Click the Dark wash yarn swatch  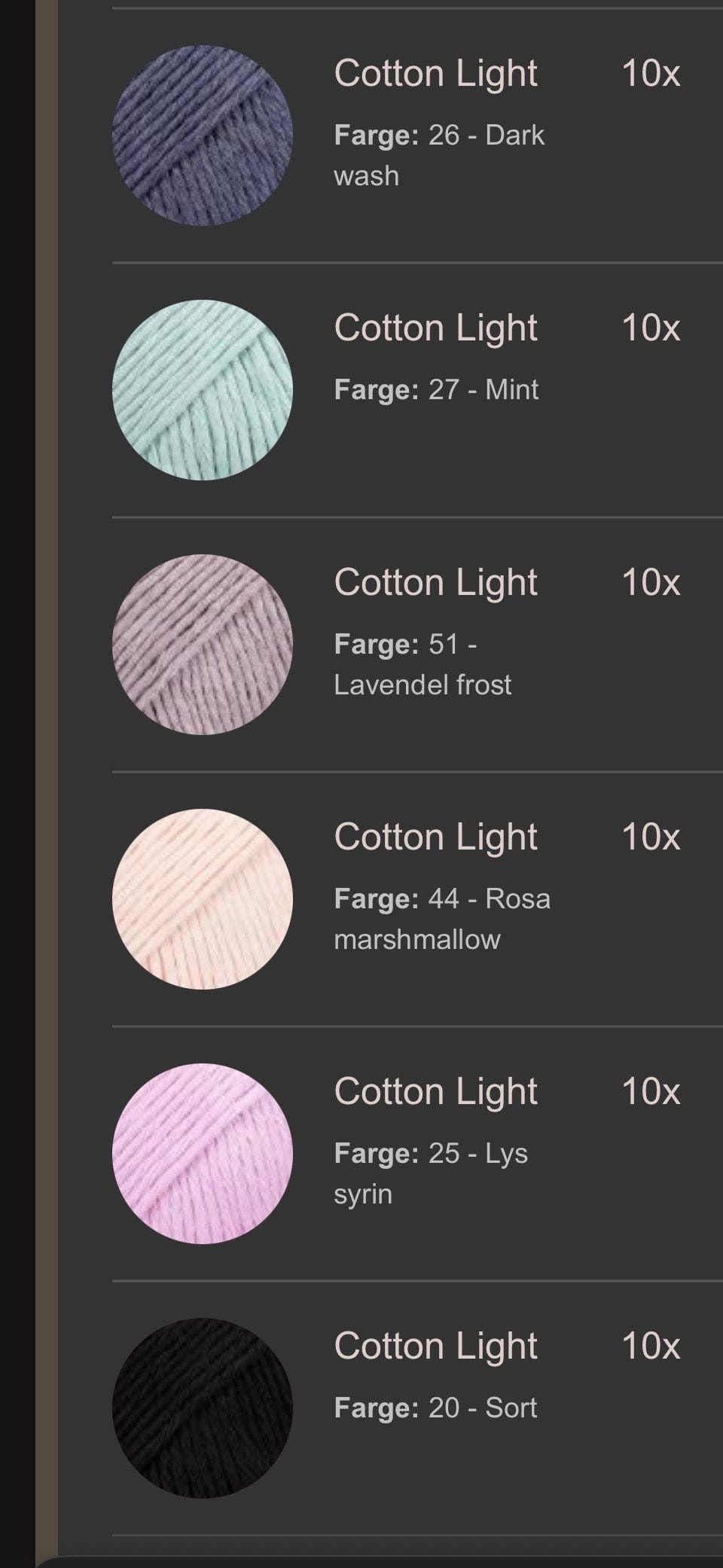(x=203, y=136)
